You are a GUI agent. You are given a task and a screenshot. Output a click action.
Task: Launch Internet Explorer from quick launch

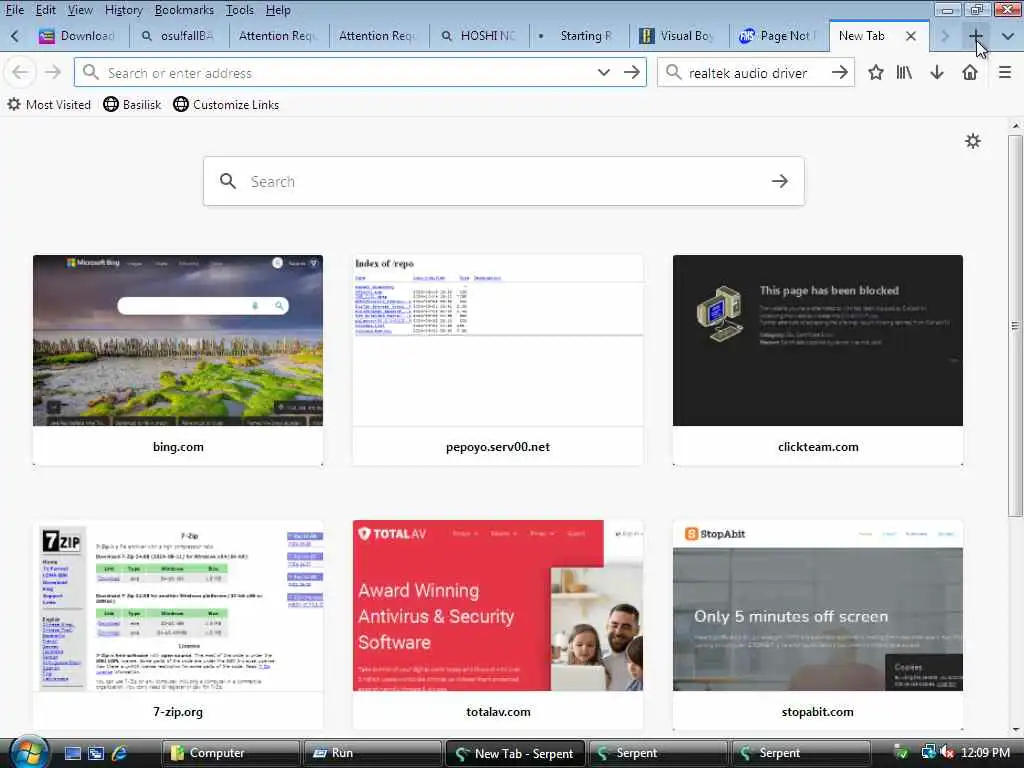click(120, 753)
